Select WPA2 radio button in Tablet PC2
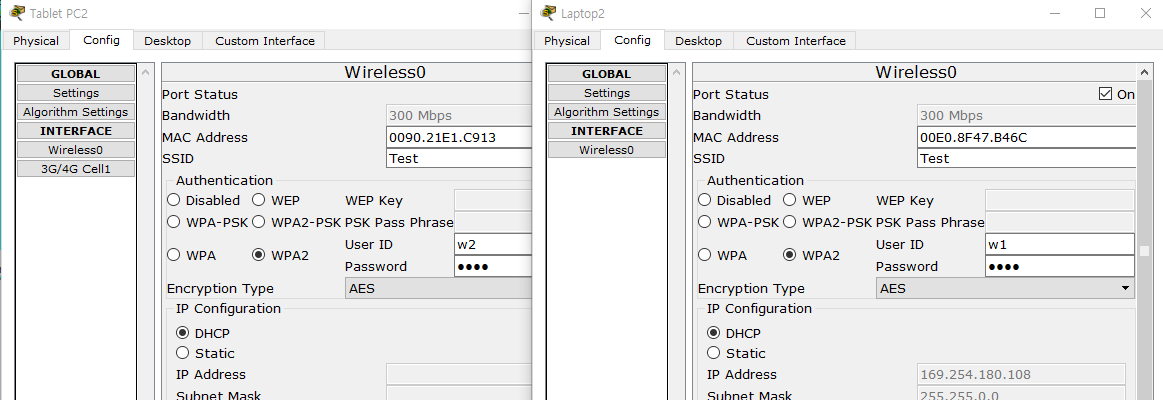Viewport: 1163px width, 400px height. pos(259,255)
